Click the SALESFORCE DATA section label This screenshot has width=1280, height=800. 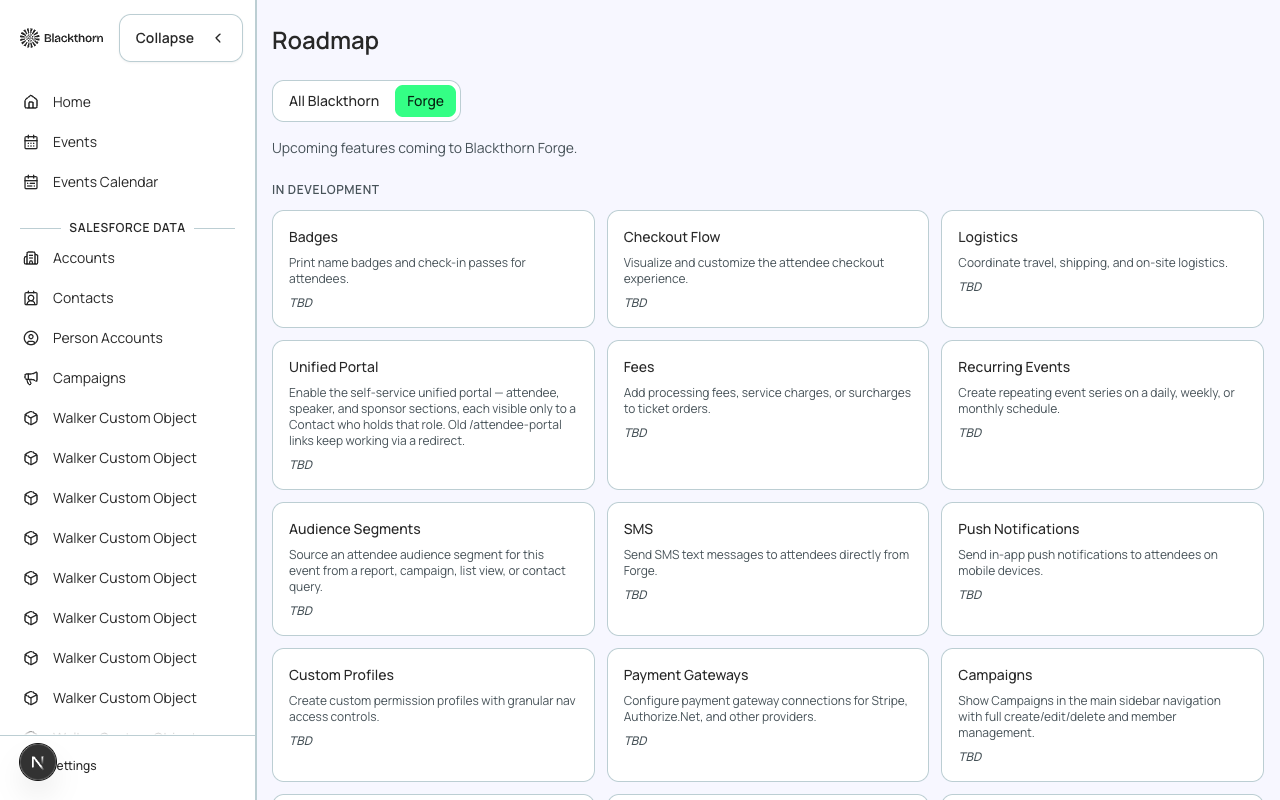tap(127, 228)
